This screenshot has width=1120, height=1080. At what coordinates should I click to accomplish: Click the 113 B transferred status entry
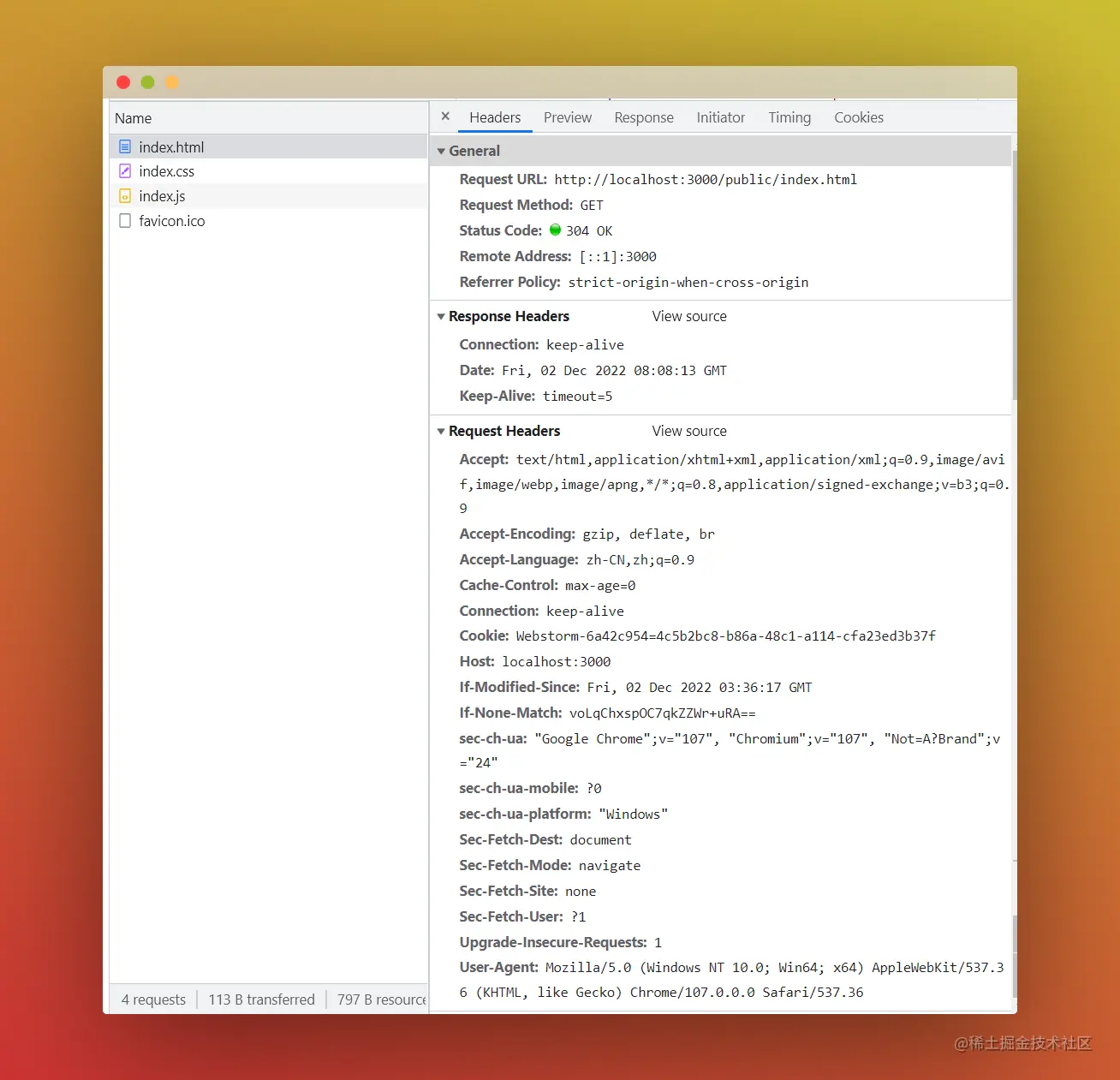click(x=262, y=999)
